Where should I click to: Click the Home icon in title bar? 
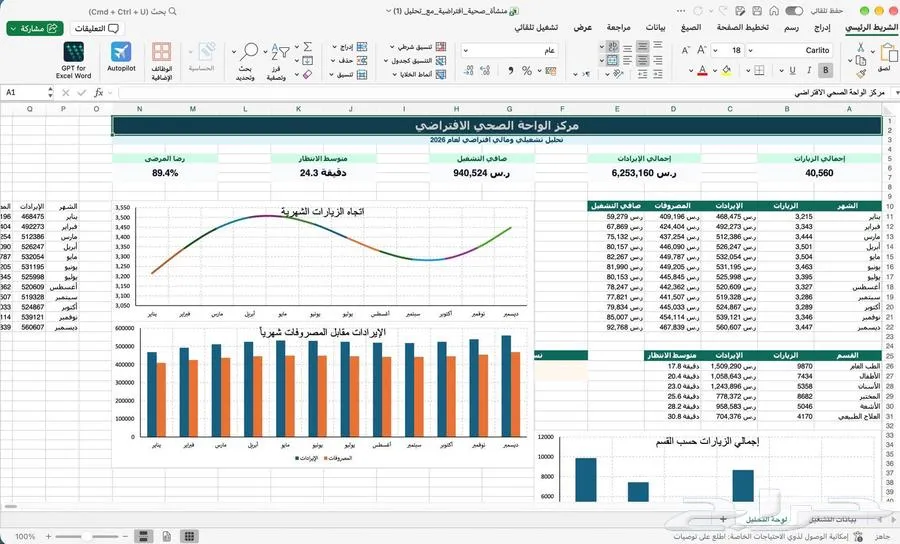(x=774, y=11)
